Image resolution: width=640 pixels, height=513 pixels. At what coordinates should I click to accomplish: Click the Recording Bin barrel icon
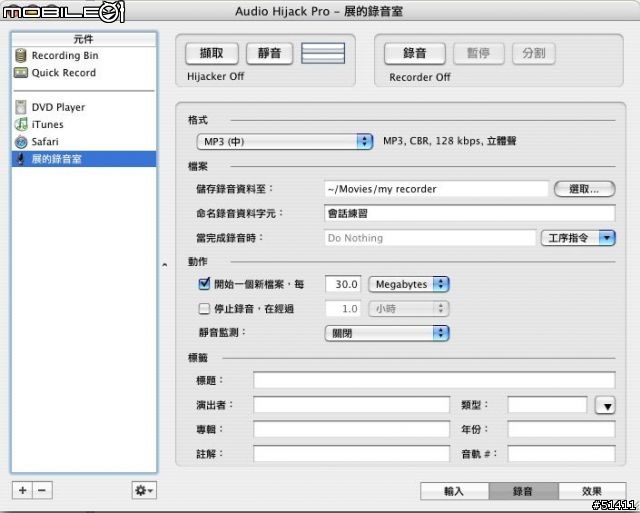pyautogui.click(x=21, y=55)
